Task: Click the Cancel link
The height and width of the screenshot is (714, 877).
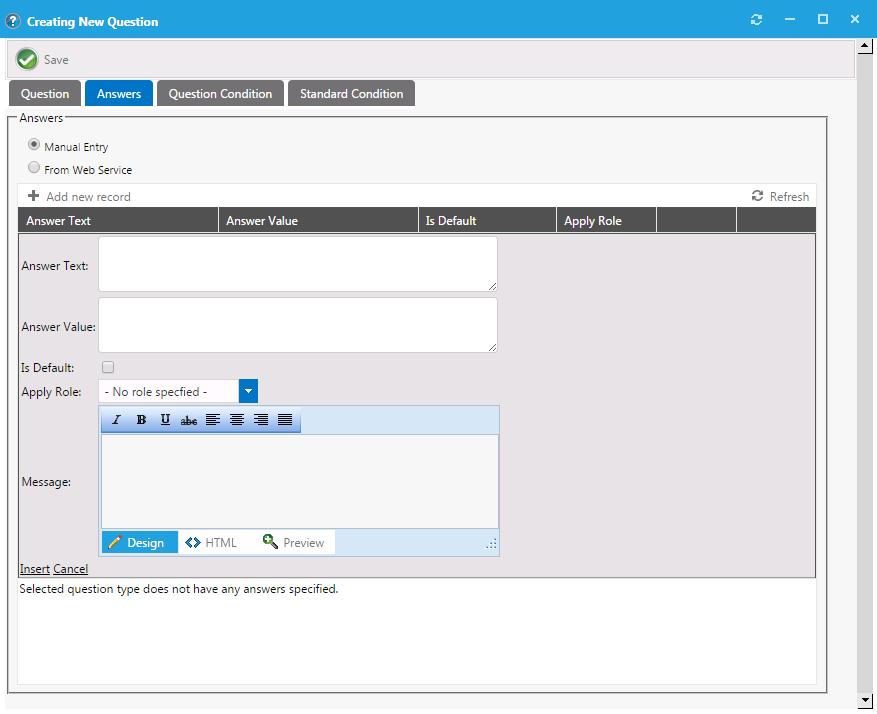Action: tap(70, 569)
